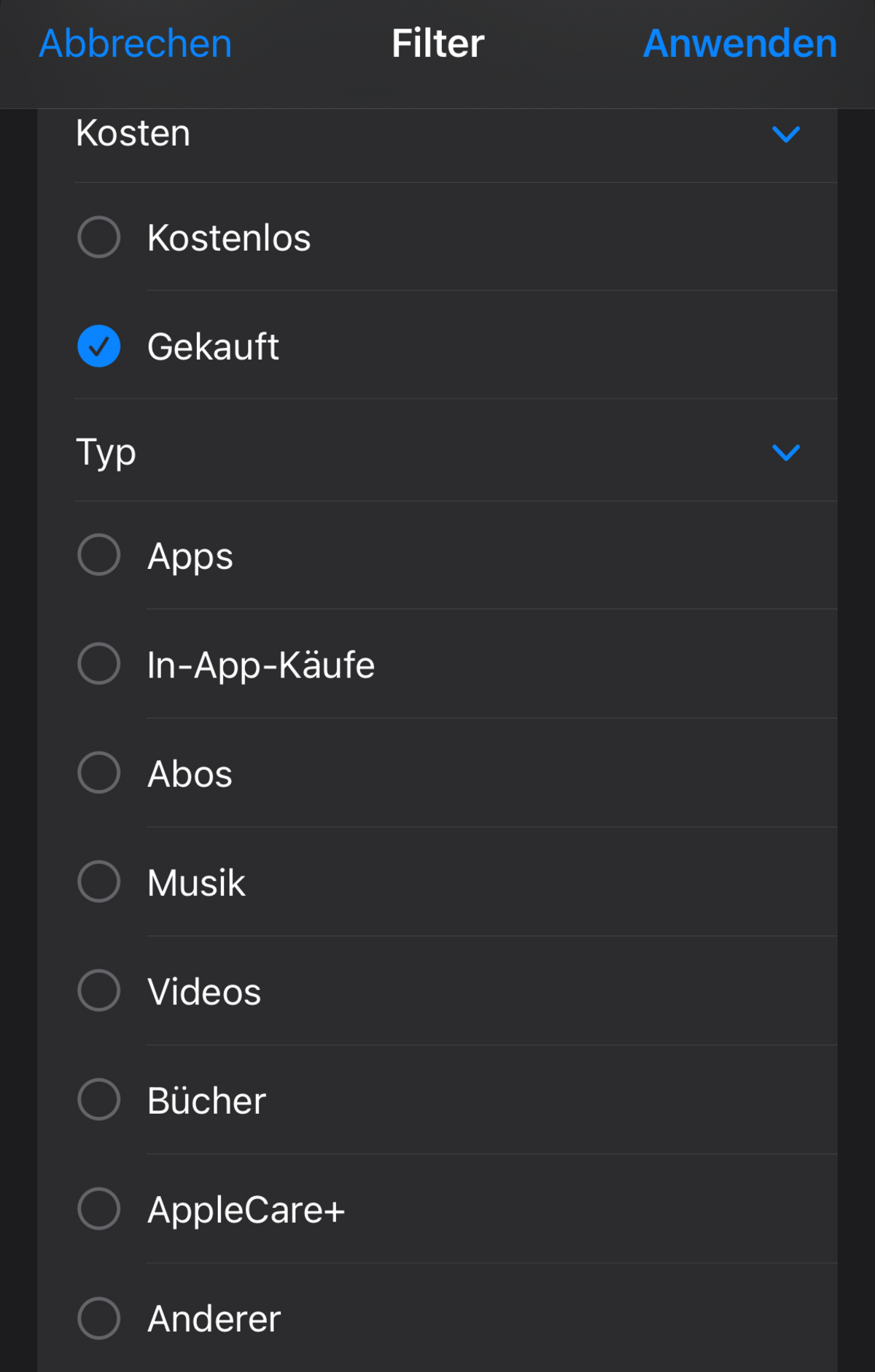Select the In-App-Käufe radio circle

99,664
